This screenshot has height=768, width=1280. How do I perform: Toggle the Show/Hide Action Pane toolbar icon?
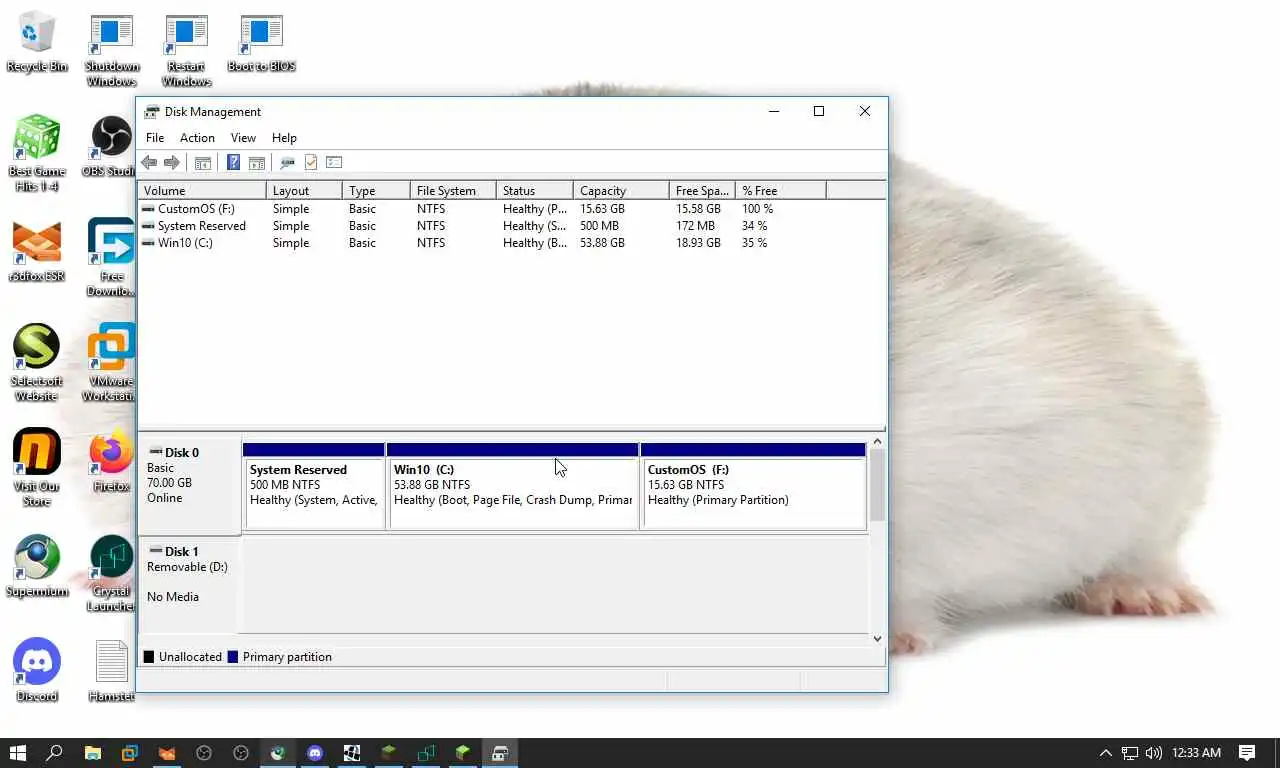pyautogui.click(x=256, y=162)
